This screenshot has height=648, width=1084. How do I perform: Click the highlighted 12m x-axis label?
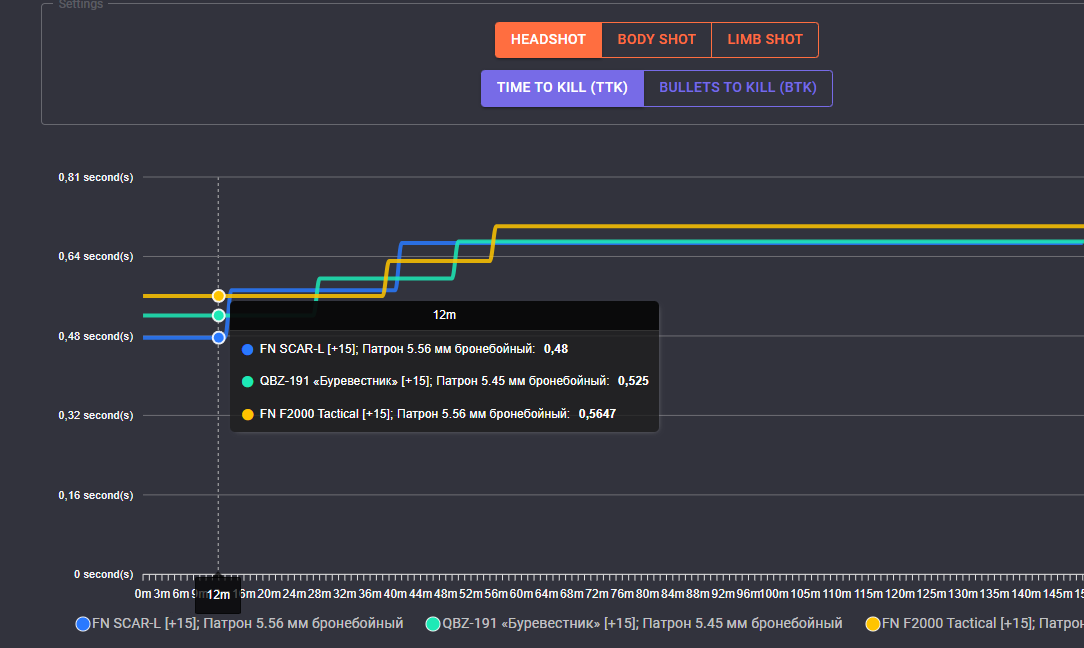coord(218,595)
